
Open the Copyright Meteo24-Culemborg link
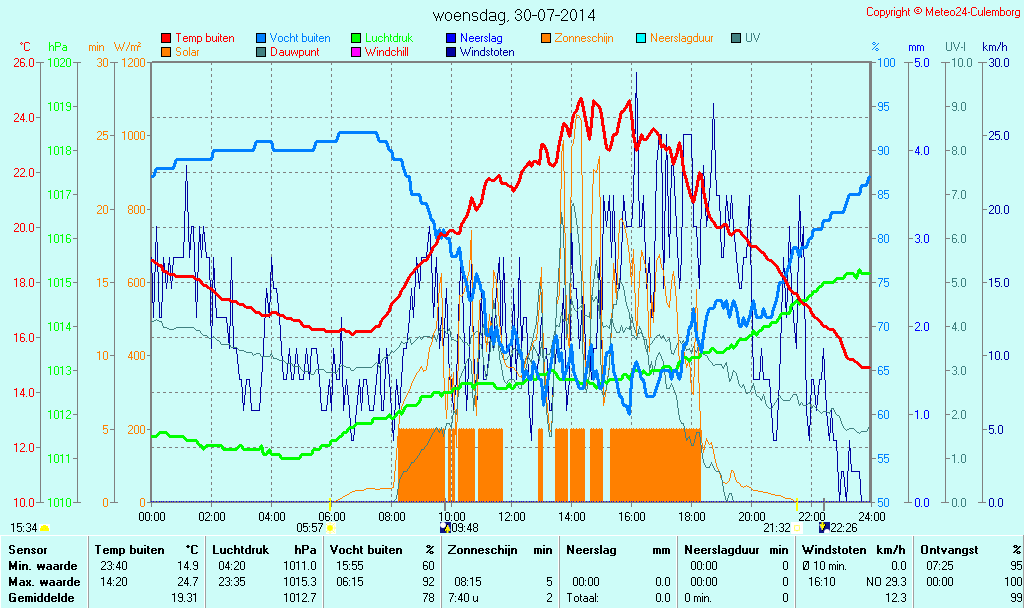click(x=944, y=12)
